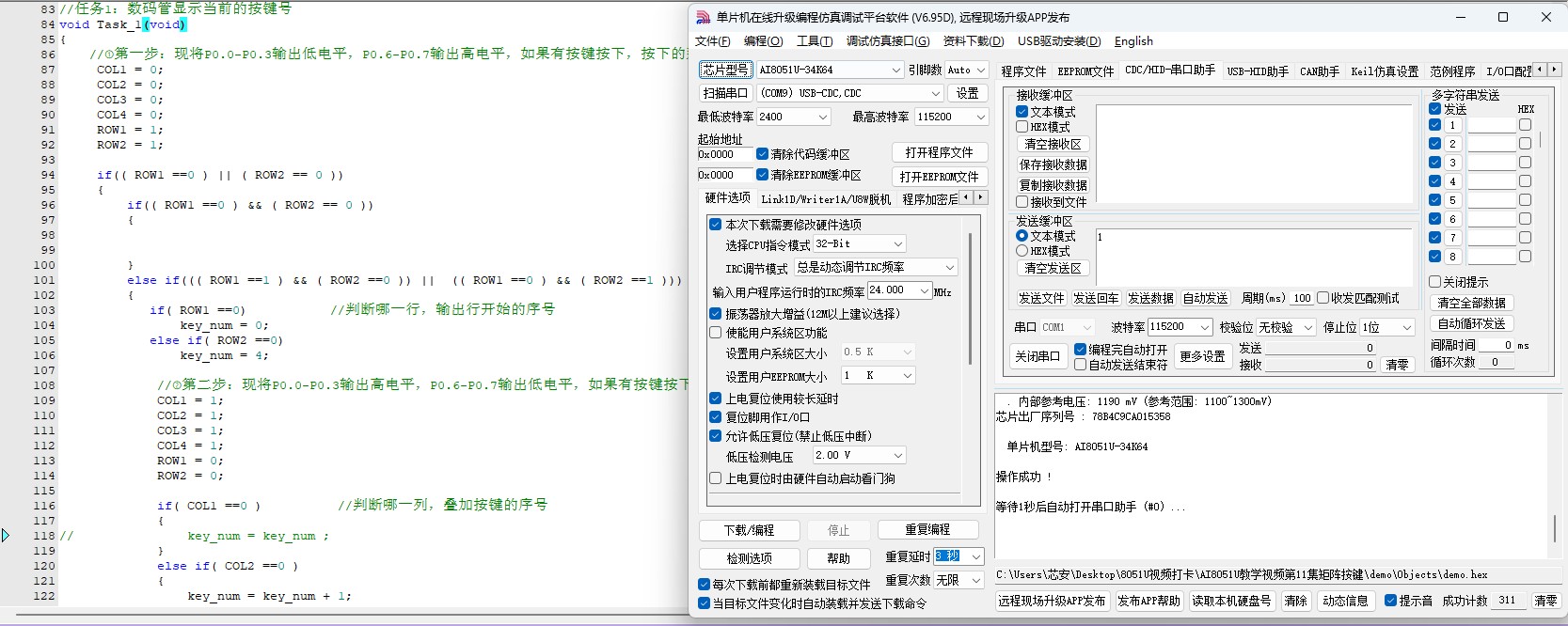Click the first 起始地址 0x0000 field
Screen dimensions: 1568x626
(x=725, y=154)
